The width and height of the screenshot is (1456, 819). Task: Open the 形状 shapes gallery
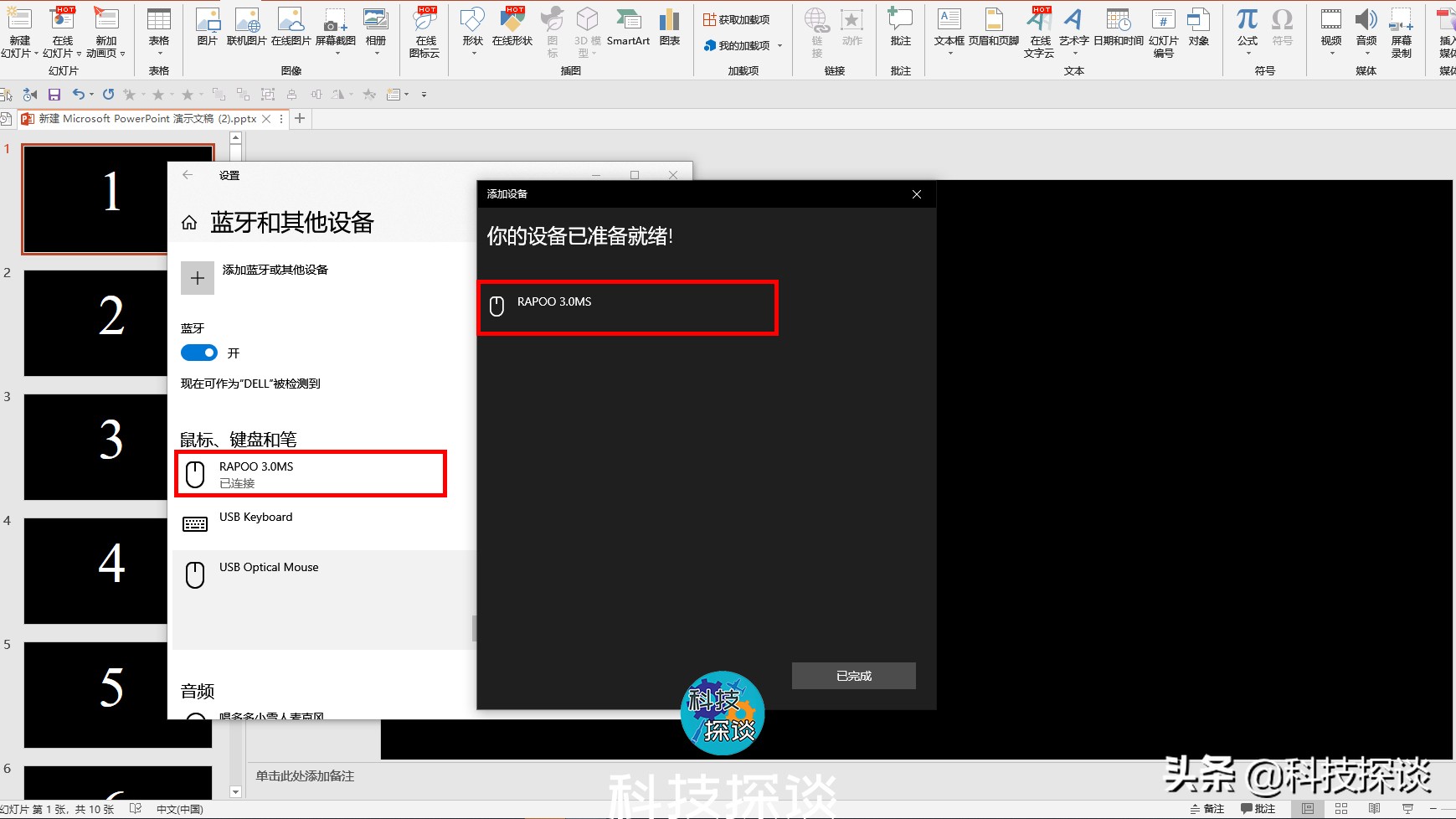473,32
